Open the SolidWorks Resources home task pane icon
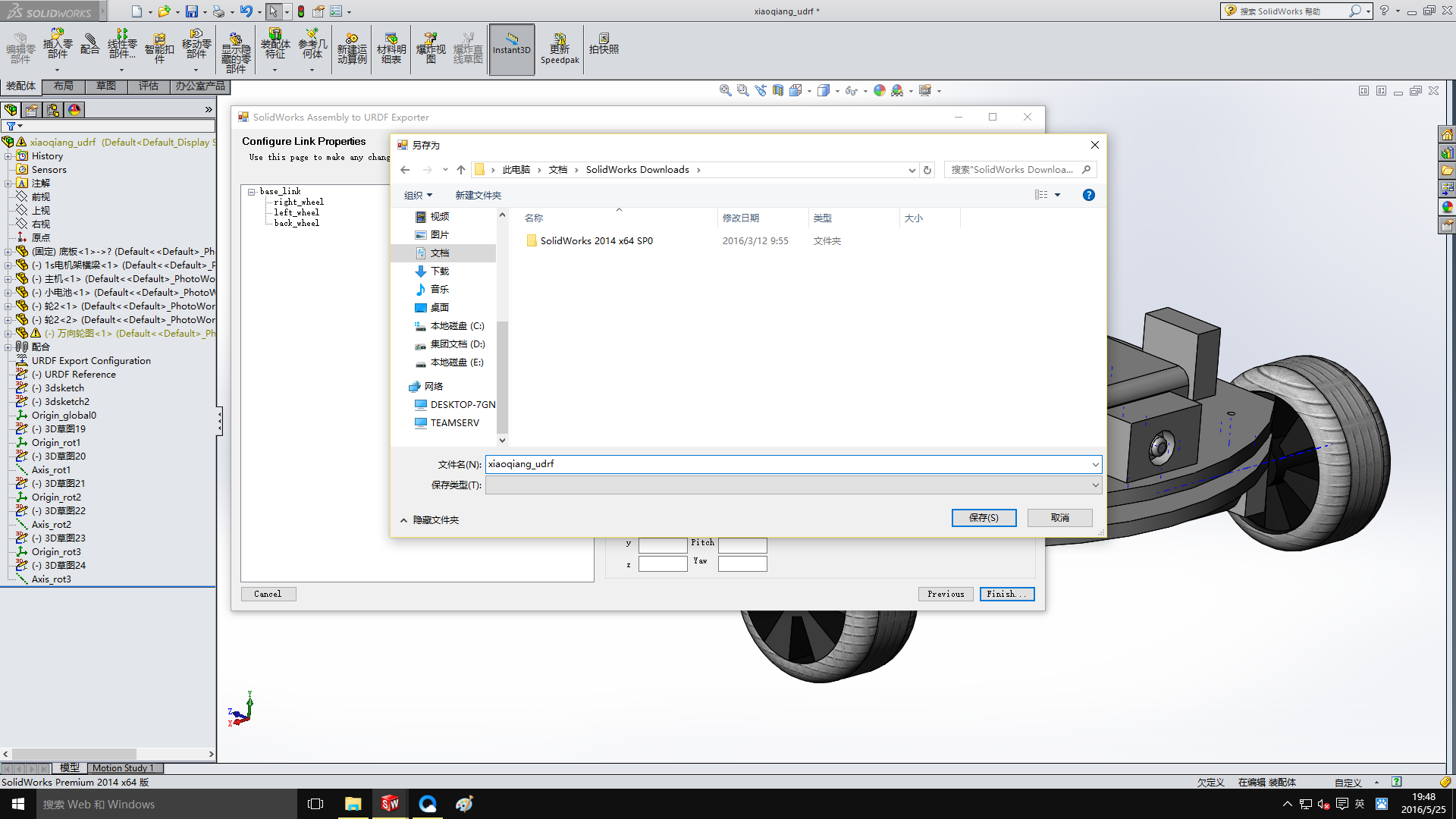The image size is (1456, 819). (1447, 134)
